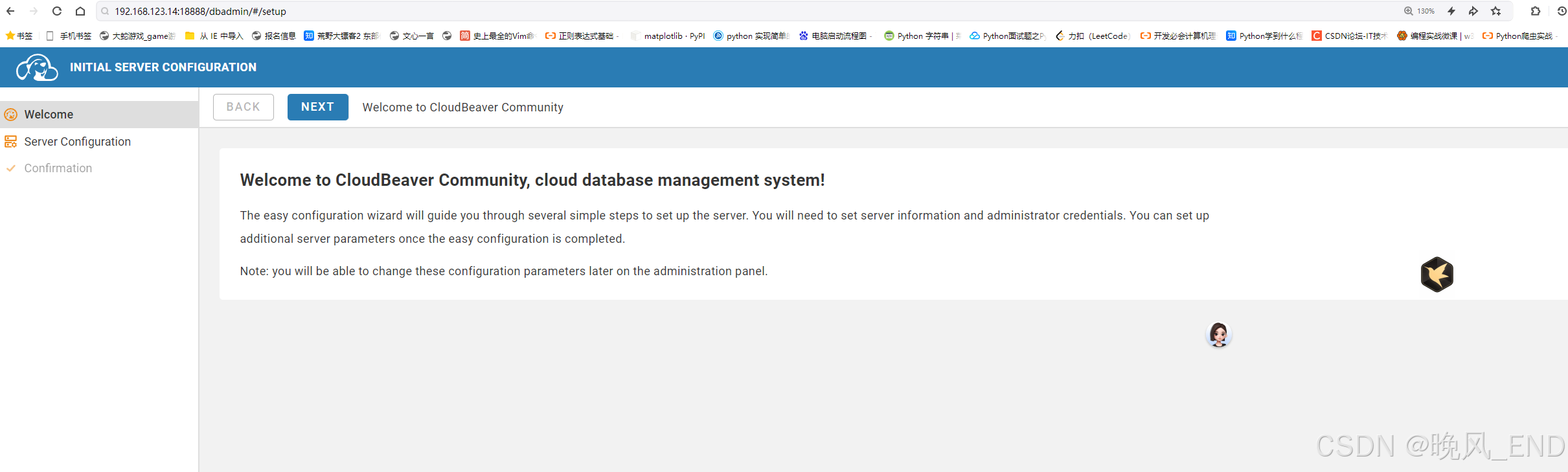Open the Python面试题 bookmark
The height and width of the screenshot is (472, 1568).
[x=1007, y=36]
